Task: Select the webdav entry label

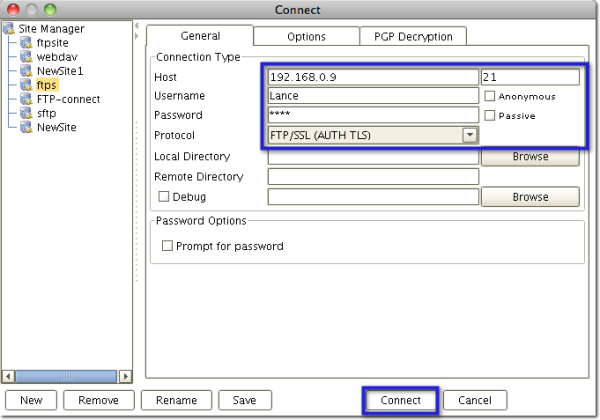Action: pyautogui.click(x=57, y=57)
